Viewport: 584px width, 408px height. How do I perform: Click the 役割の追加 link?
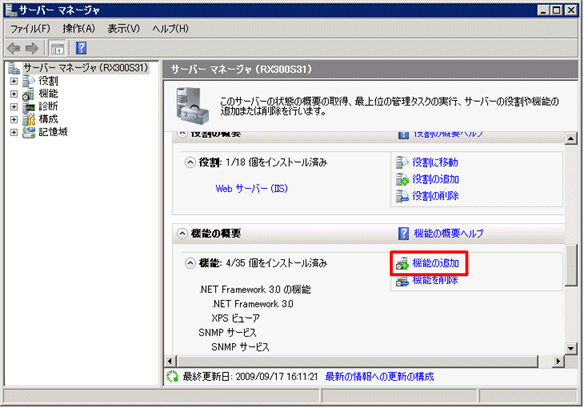click(435, 179)
